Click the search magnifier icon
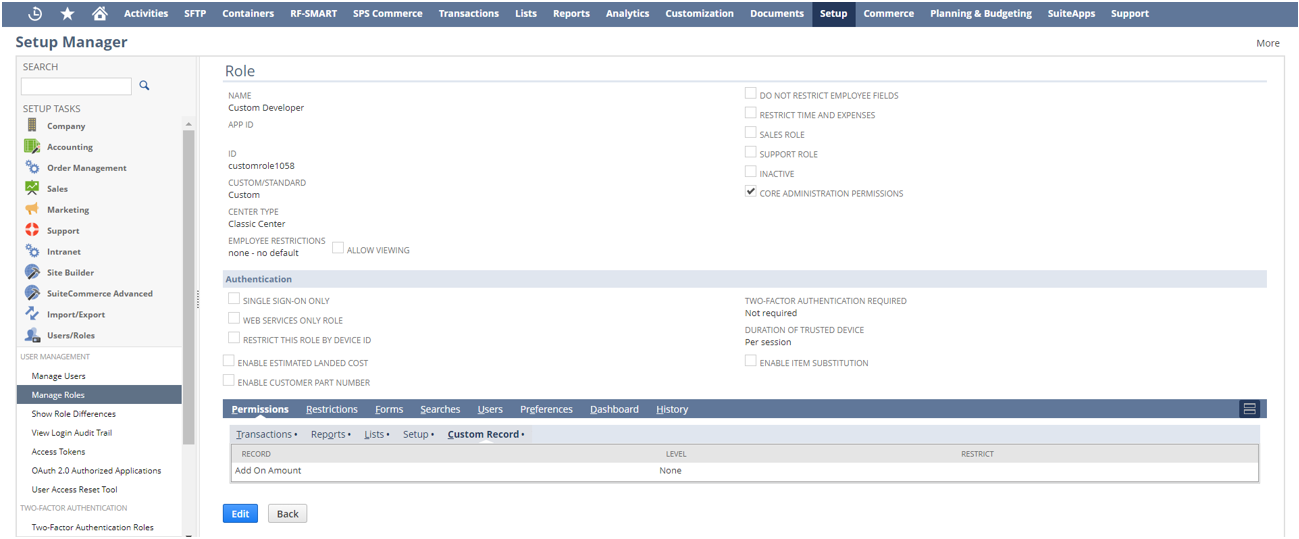 click(144, 86)
